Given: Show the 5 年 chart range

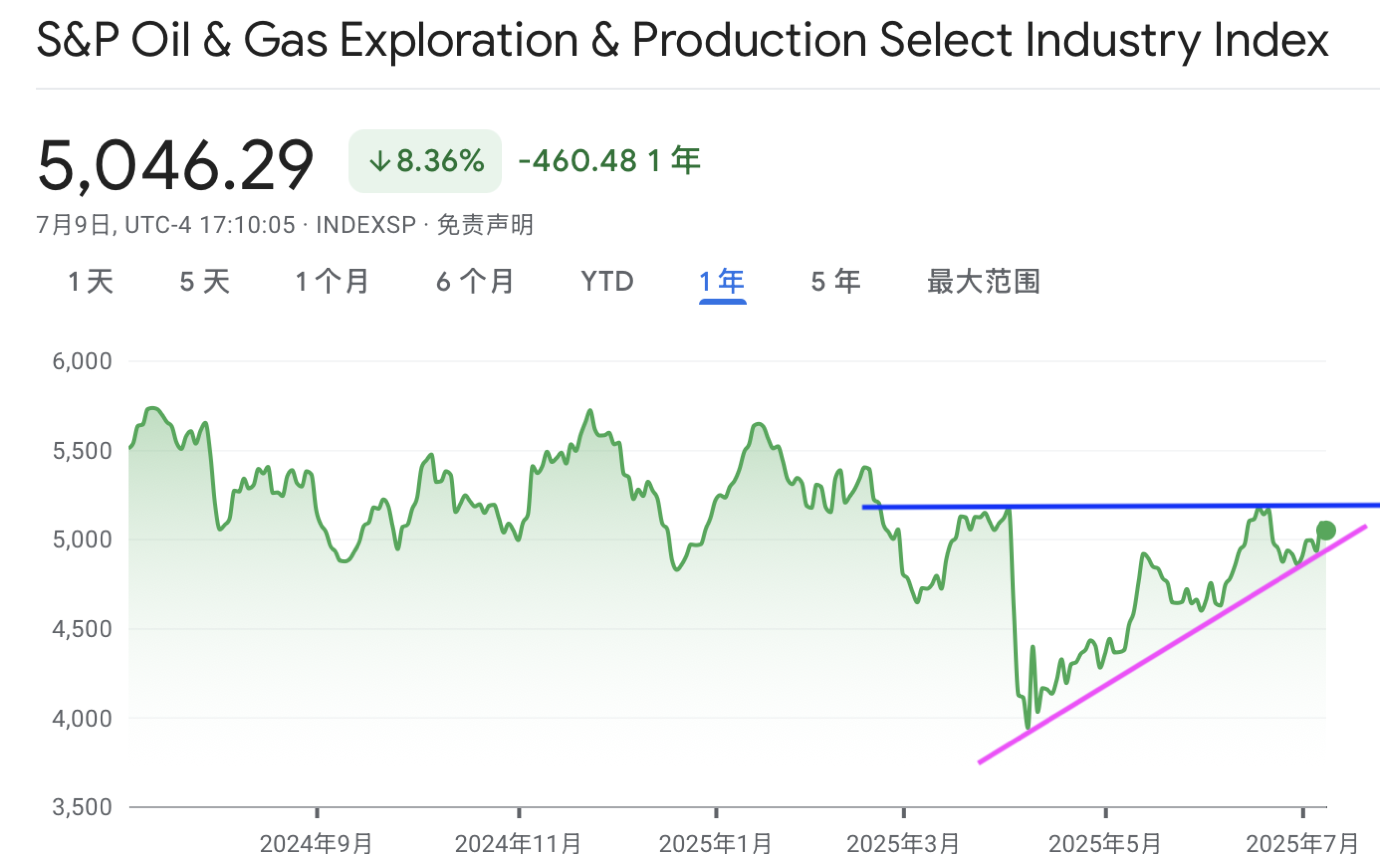Looking at the screenshot, I should click(835, 282).
